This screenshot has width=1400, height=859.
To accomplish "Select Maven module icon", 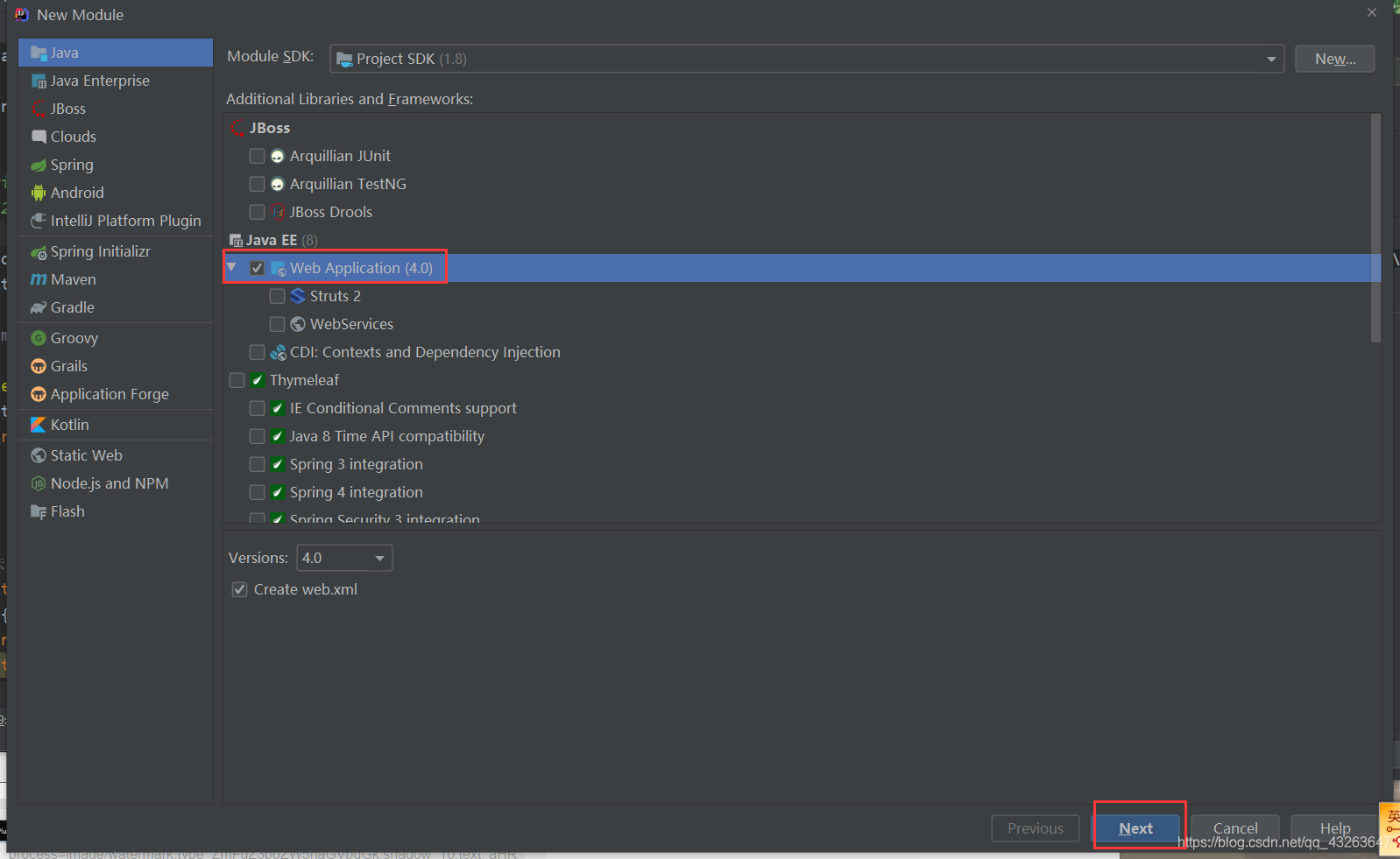I will pyautogui.click(x=39, y=279).
